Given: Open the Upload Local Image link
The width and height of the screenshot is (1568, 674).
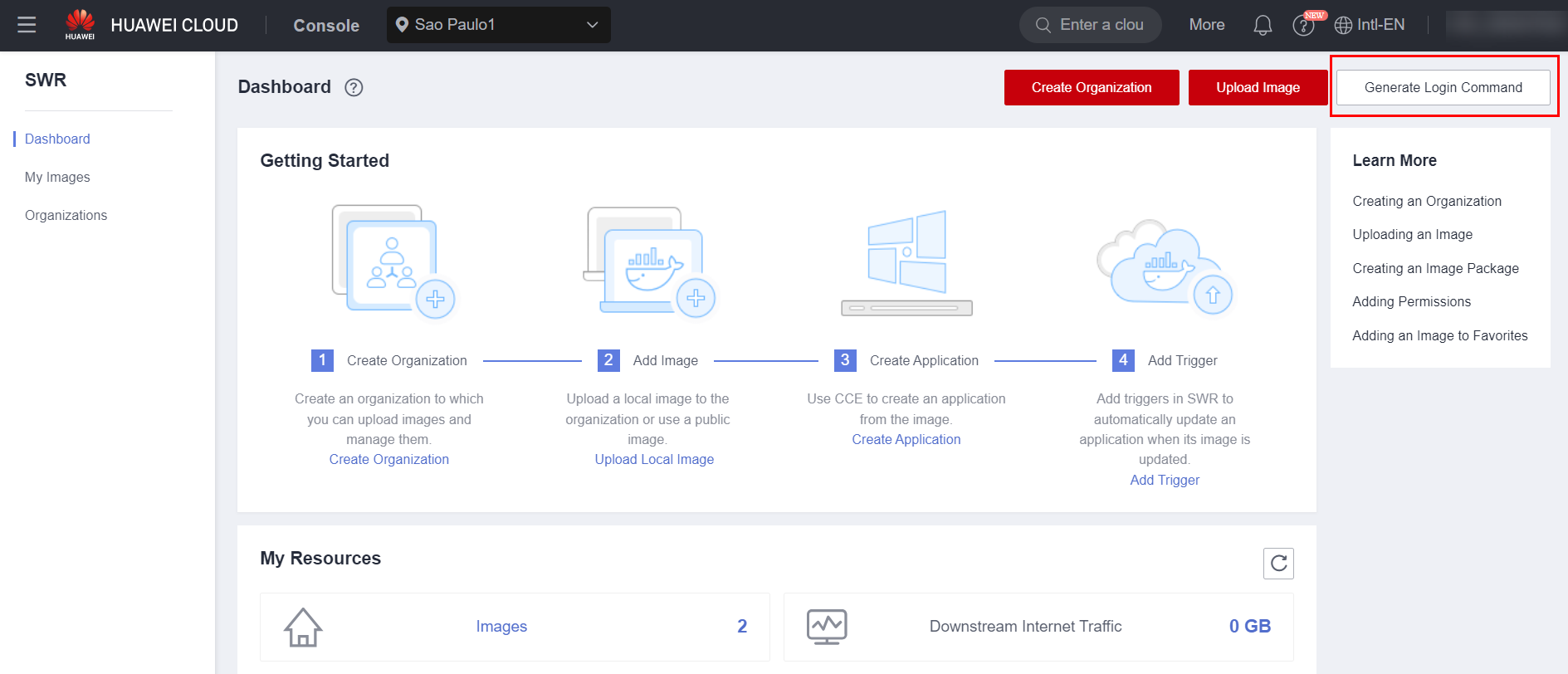Looking at the screenshot, I should (x=654, y=459).
